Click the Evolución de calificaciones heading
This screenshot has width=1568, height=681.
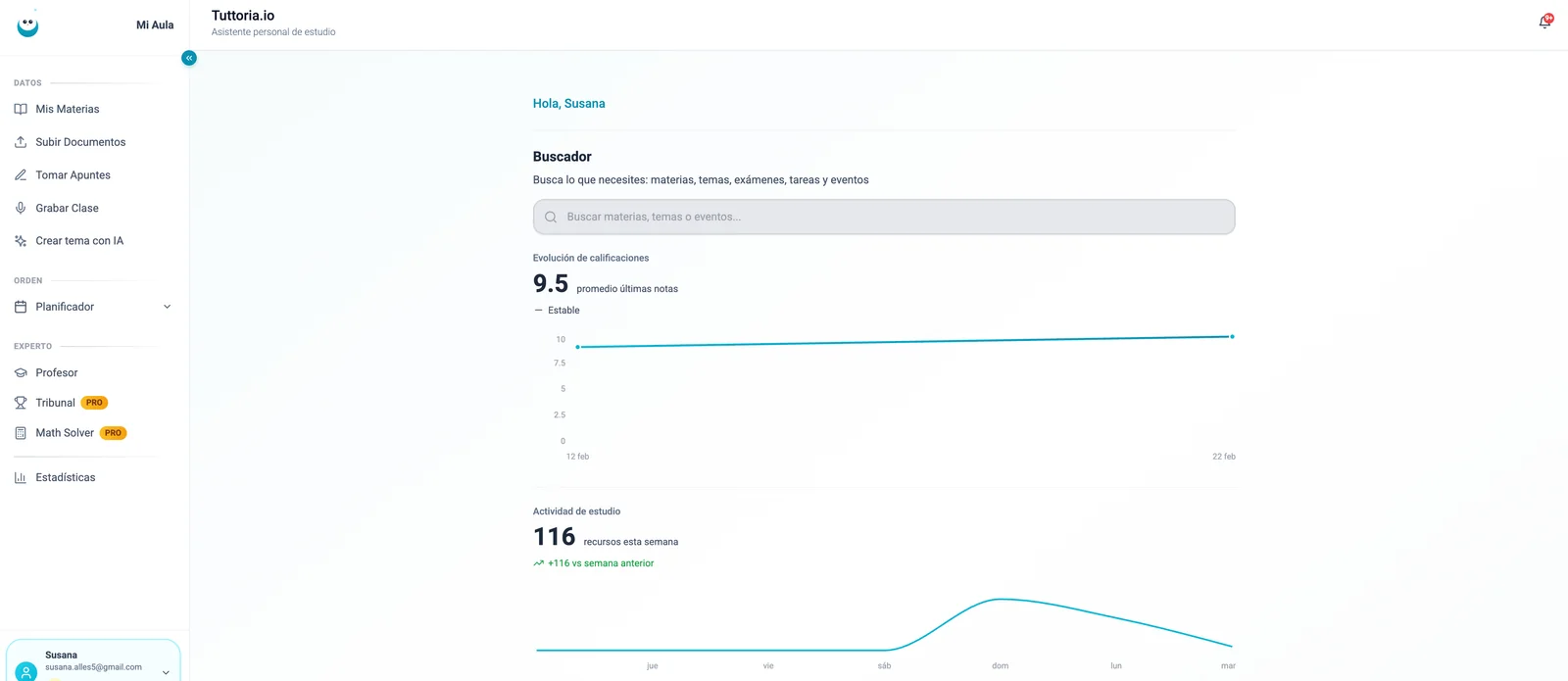tap(591, 258)
